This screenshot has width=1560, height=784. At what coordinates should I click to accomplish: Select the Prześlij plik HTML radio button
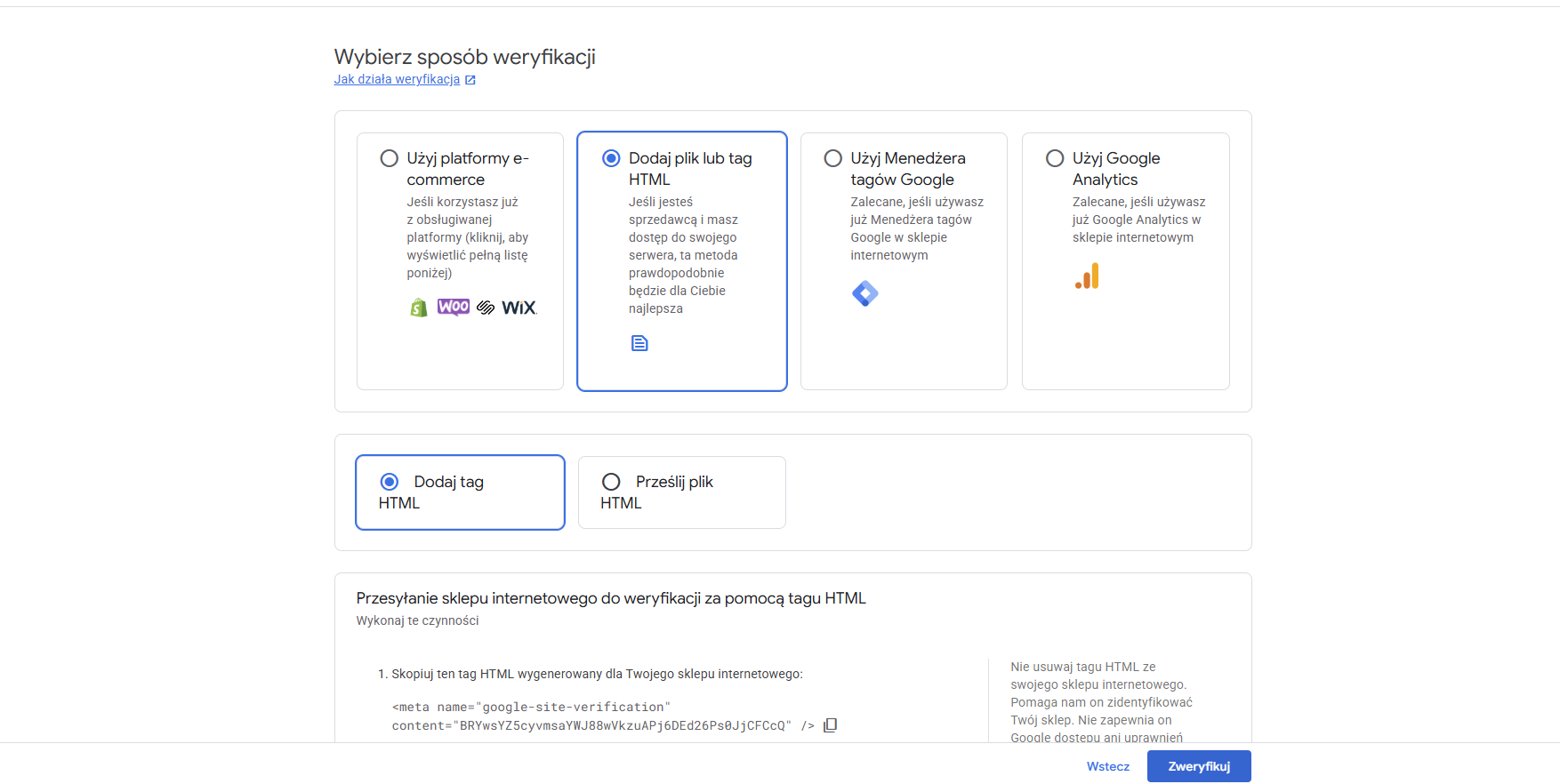click(611, 482)
